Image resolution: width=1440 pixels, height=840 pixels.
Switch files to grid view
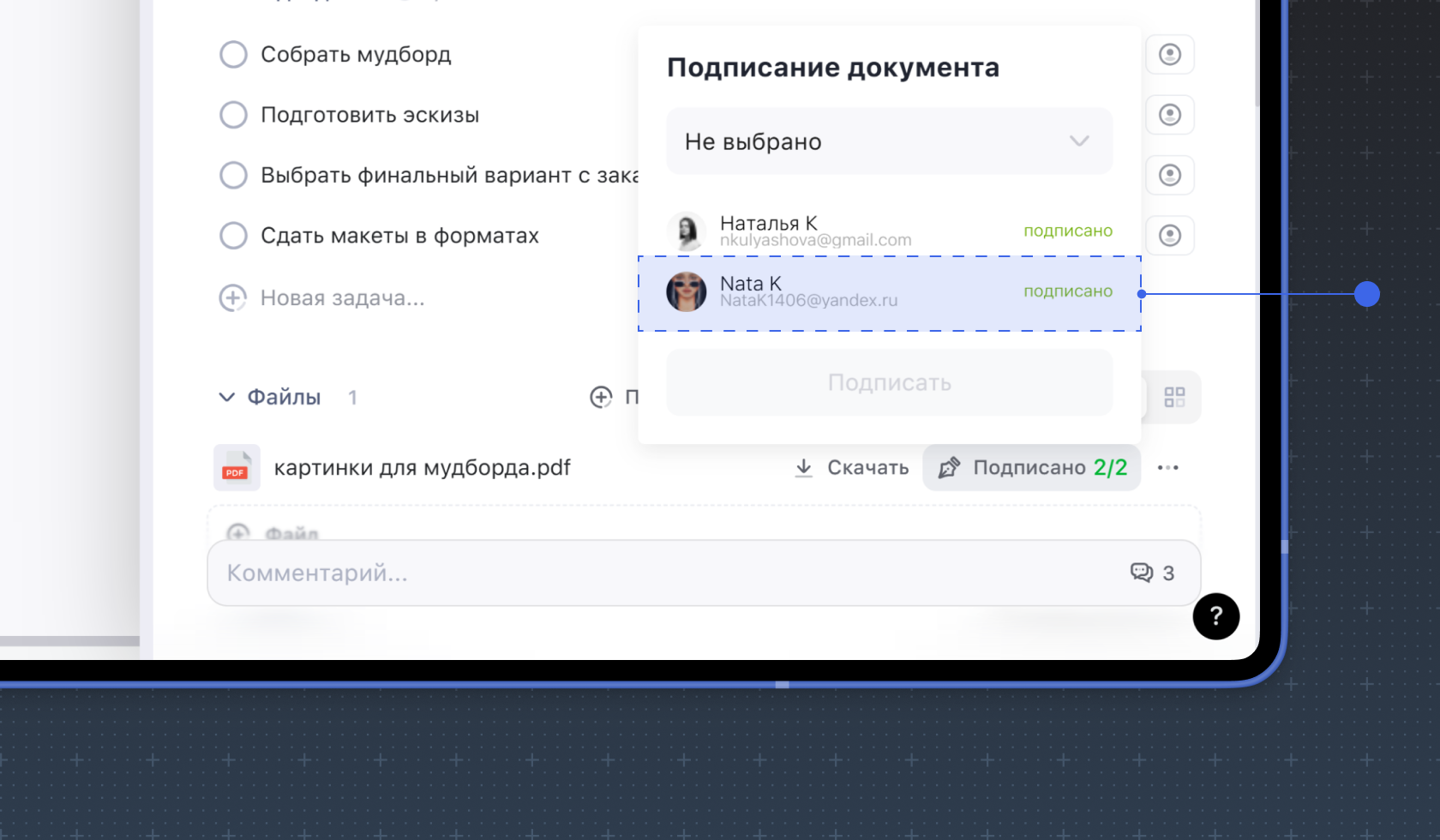tap(1173, 397)
